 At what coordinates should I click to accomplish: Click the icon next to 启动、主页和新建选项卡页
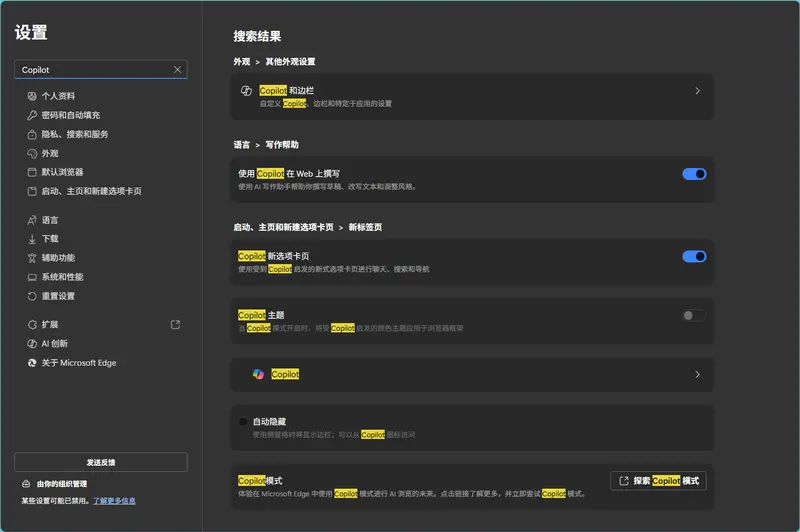point(32,191)
